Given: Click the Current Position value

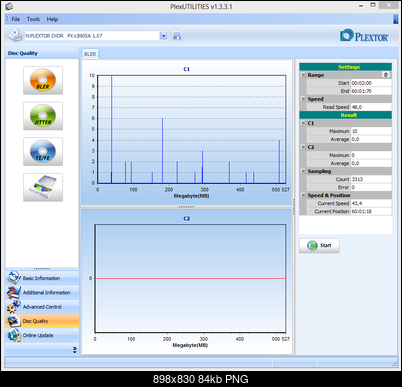Looking at the screenshot, I should [x=371, y=211].
